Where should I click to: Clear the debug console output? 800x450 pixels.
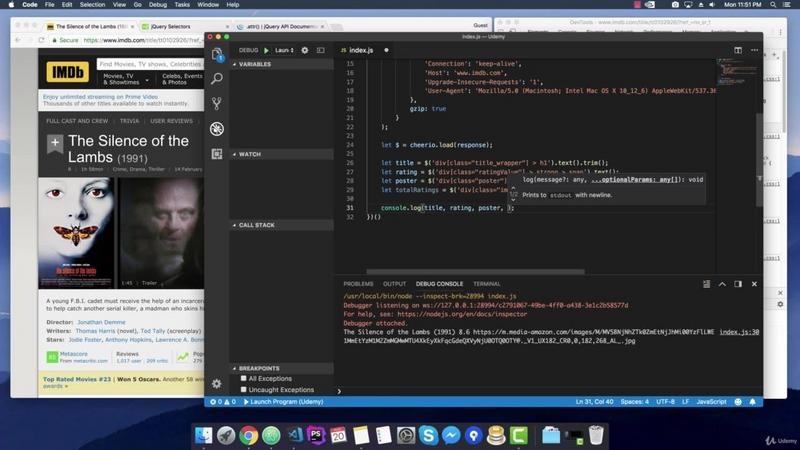706,284
